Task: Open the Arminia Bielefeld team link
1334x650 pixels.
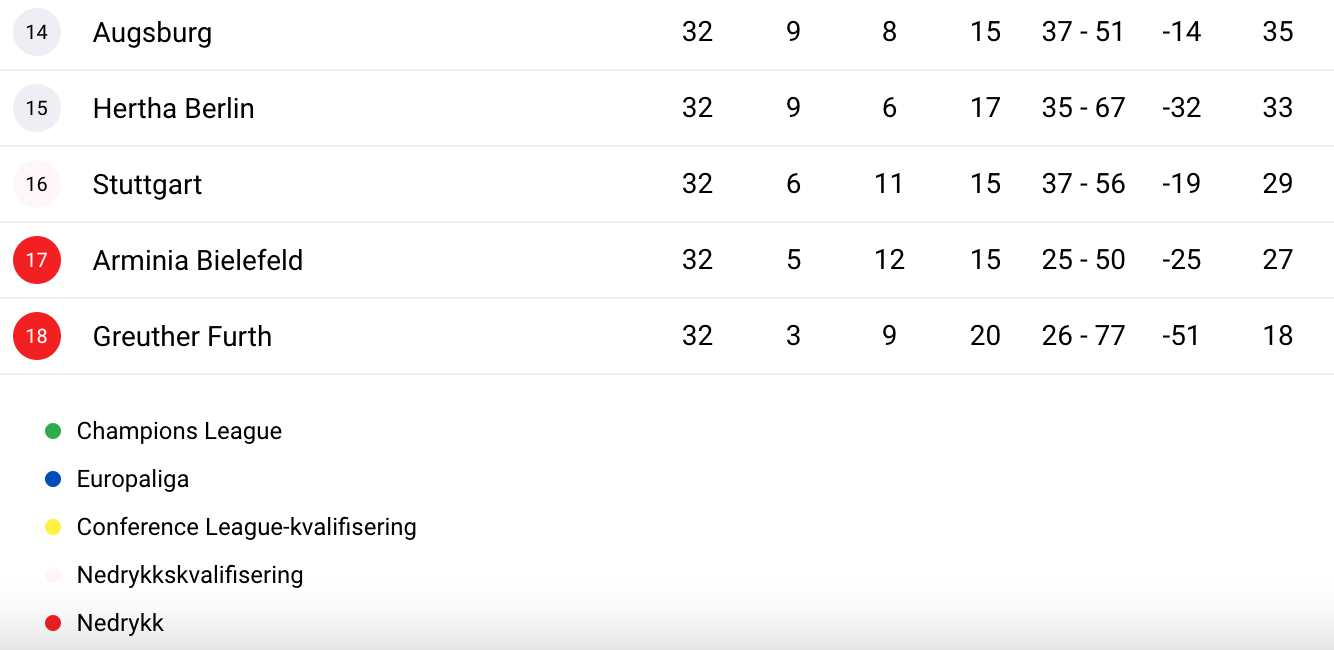Action: [197, 260]
